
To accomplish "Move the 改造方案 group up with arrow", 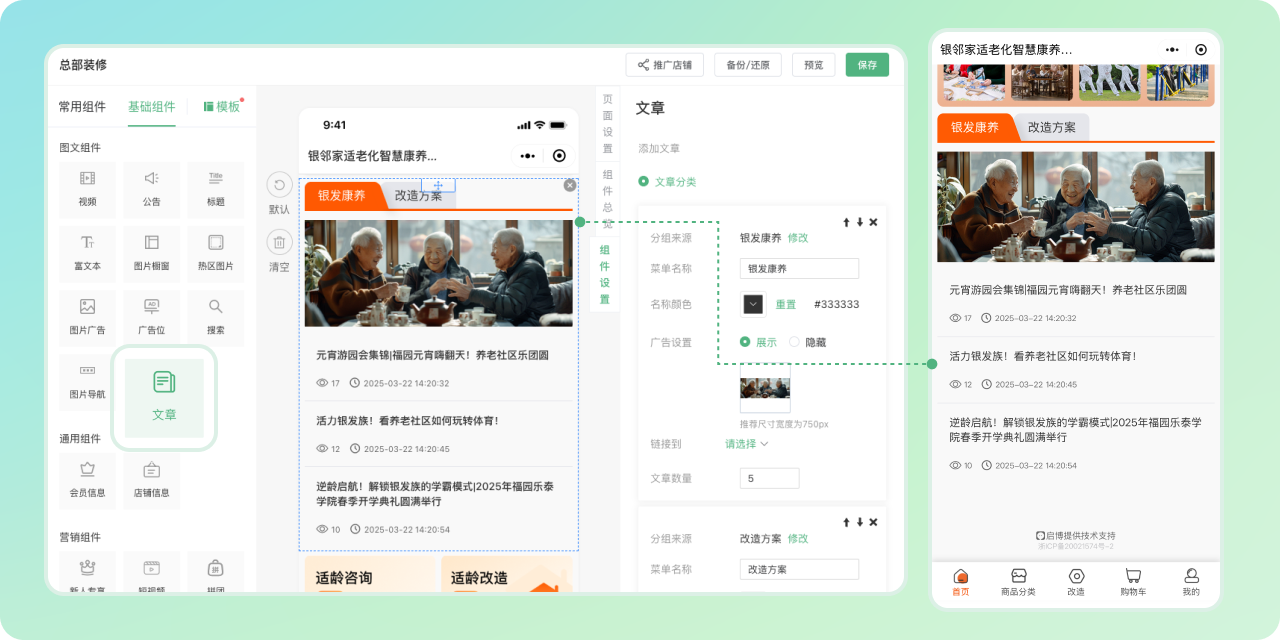I will pyautogui.click(x=846, y=522).
